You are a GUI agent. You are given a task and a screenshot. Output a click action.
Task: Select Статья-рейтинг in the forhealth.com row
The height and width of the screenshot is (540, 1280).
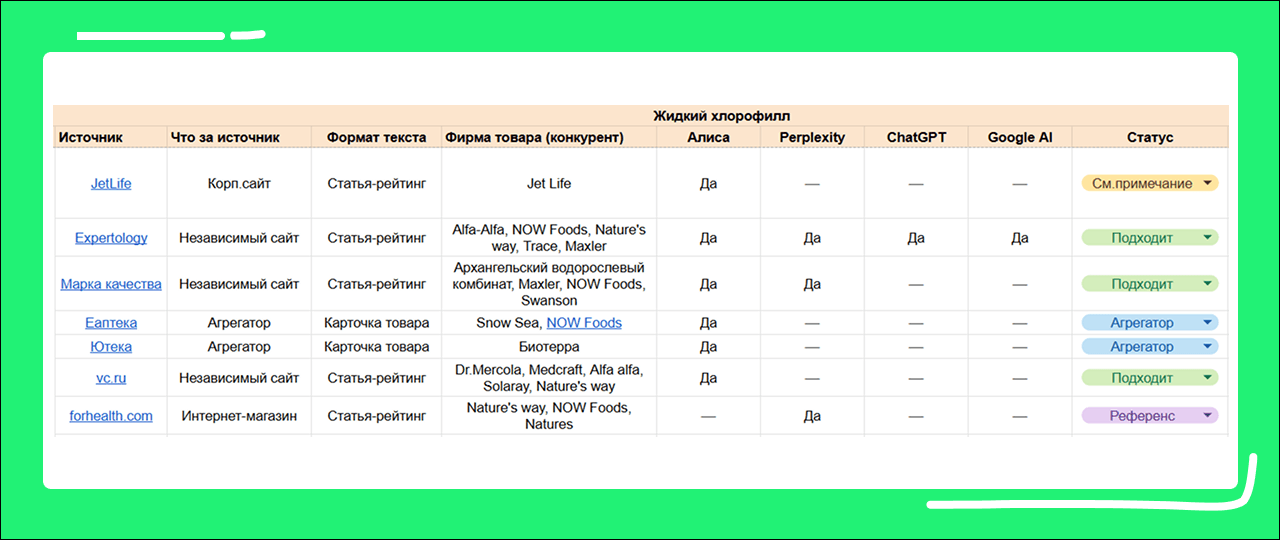(376, 416)
